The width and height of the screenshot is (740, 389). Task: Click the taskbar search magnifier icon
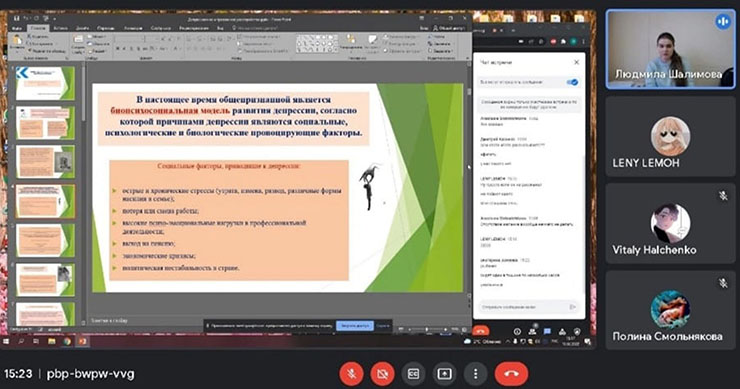point(21,341)
